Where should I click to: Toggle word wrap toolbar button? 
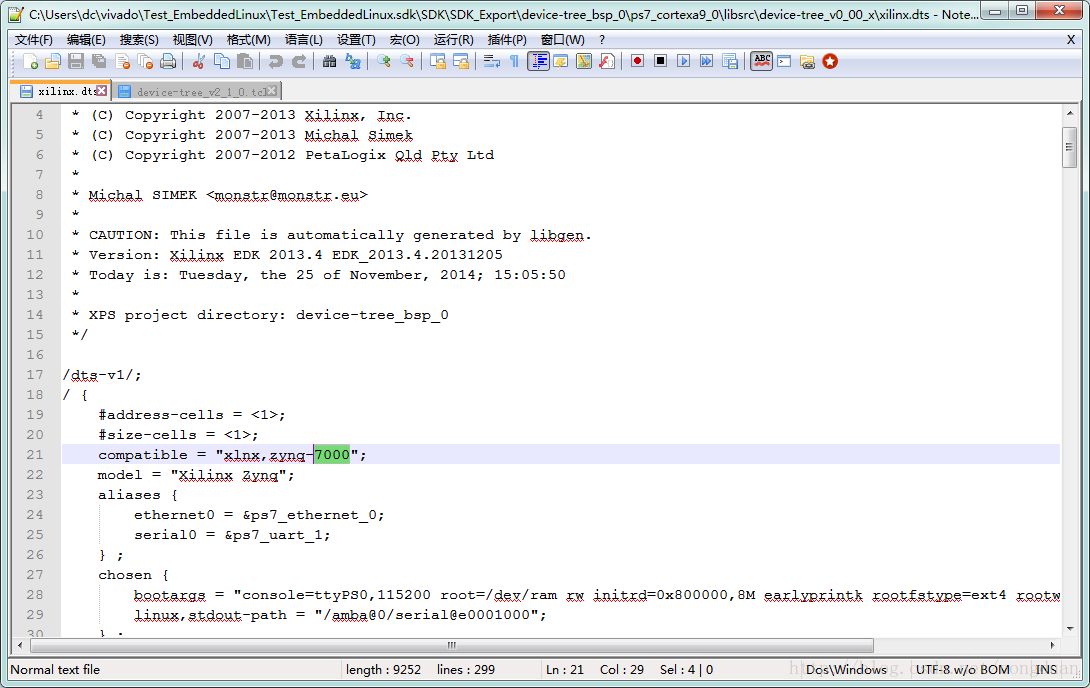pyautogui.click(x=491, y=62)
